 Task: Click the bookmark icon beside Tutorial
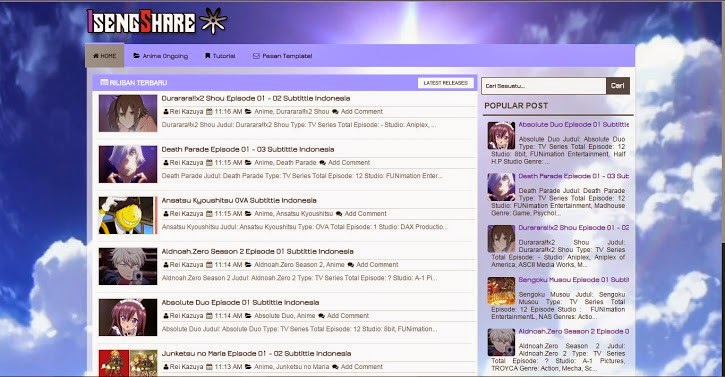click(208, 56)
